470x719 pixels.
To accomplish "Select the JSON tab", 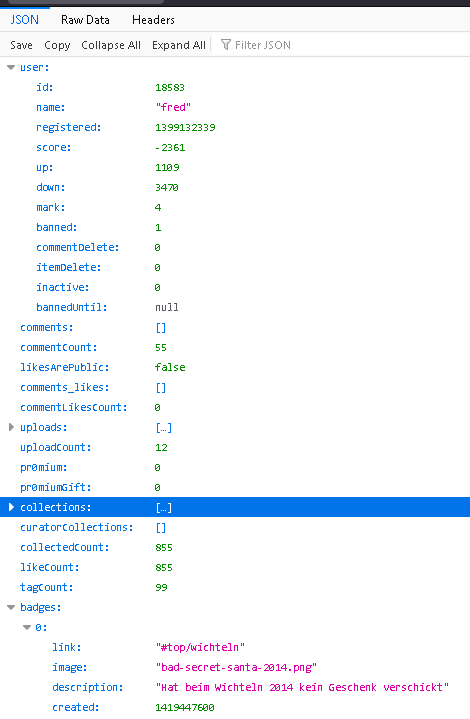I will click(x=25, y=20).
